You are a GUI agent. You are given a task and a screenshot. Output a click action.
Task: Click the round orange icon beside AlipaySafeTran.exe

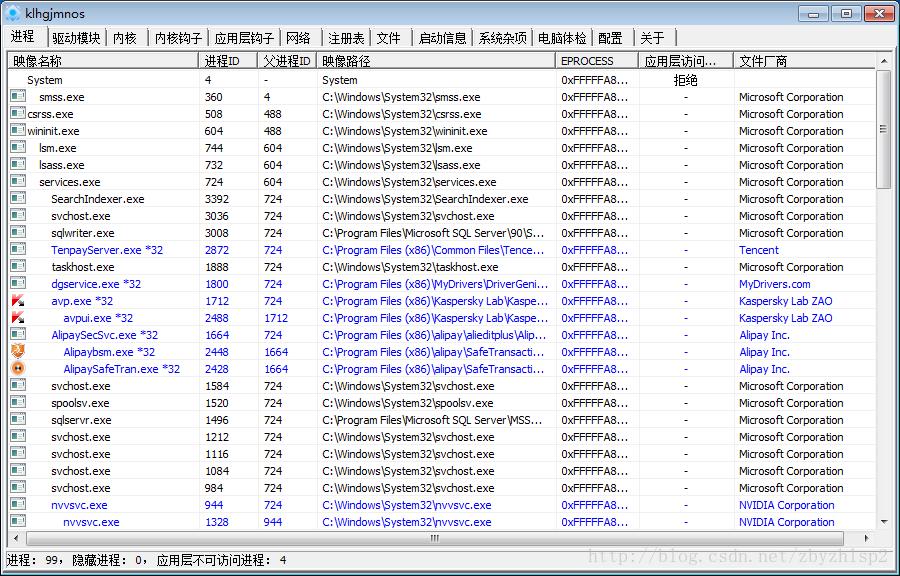tap(18, 369)
